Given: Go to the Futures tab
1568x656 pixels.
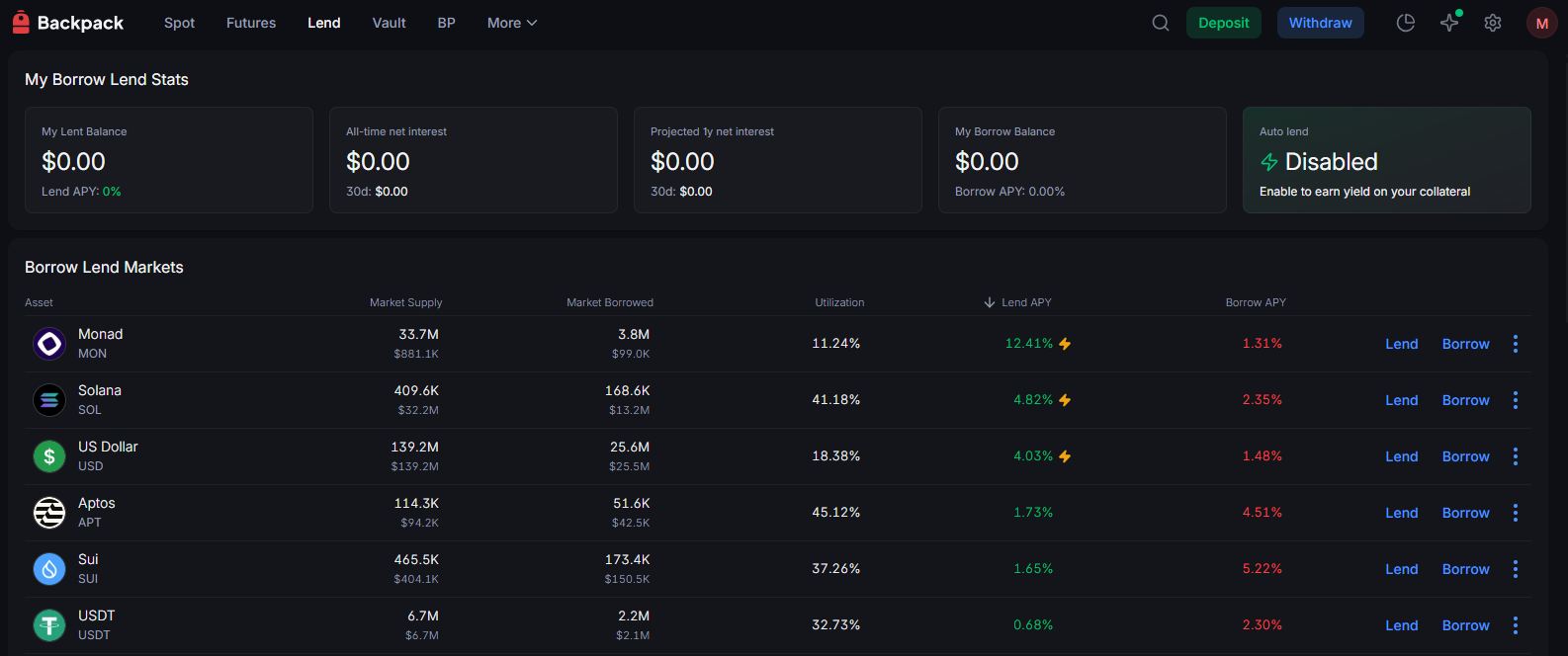Looking at the screenshot, I should [x=251, y=23].
